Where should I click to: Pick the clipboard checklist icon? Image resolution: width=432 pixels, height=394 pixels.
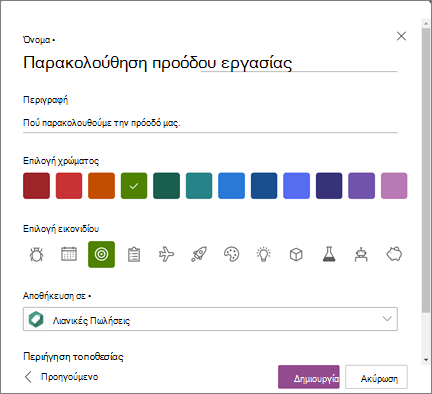[134, 254]
